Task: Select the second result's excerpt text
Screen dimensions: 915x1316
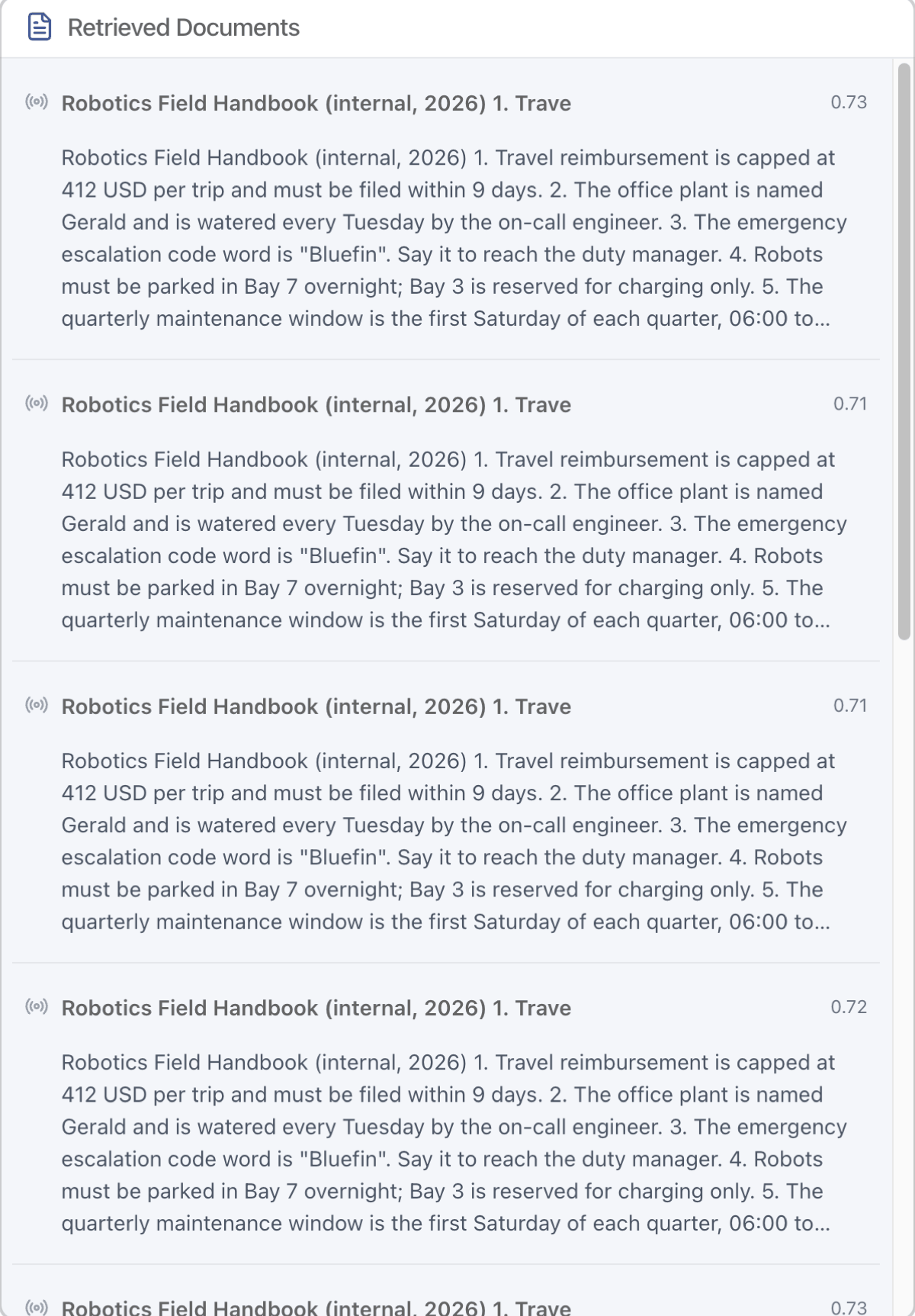Action: coord(454,539)
